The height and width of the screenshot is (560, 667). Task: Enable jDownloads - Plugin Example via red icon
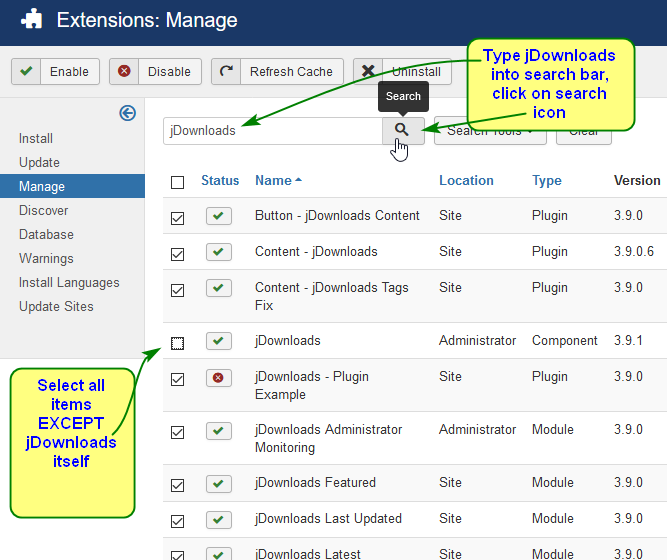click(219, 378)
